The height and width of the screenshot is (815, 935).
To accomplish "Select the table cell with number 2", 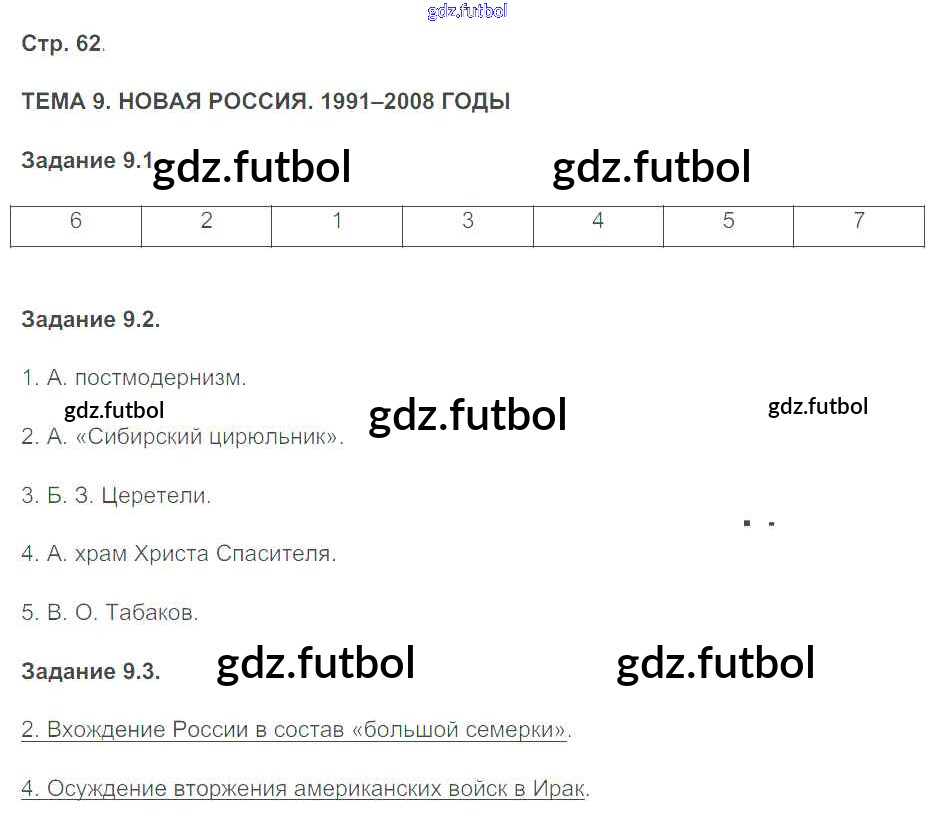I will (x=206, y=222).
